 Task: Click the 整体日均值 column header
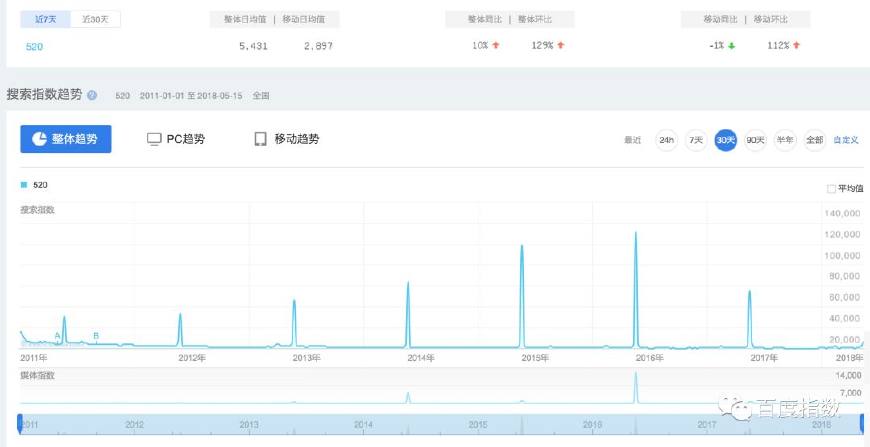pos(245,19)
